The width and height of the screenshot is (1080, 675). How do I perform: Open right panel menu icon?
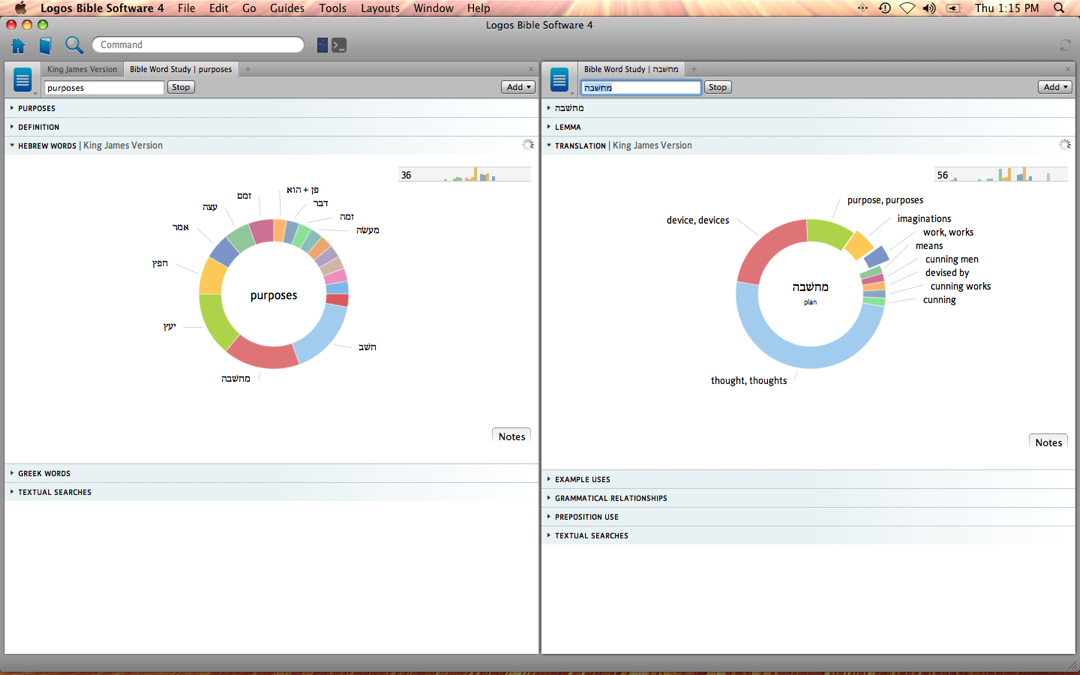[559, 80]
